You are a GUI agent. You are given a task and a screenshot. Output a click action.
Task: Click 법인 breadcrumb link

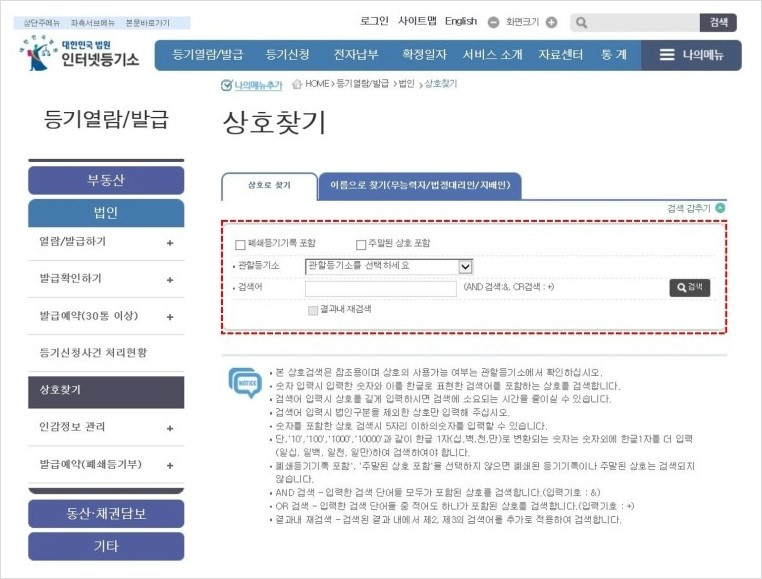pyautogui.click(x=406, y=84)
